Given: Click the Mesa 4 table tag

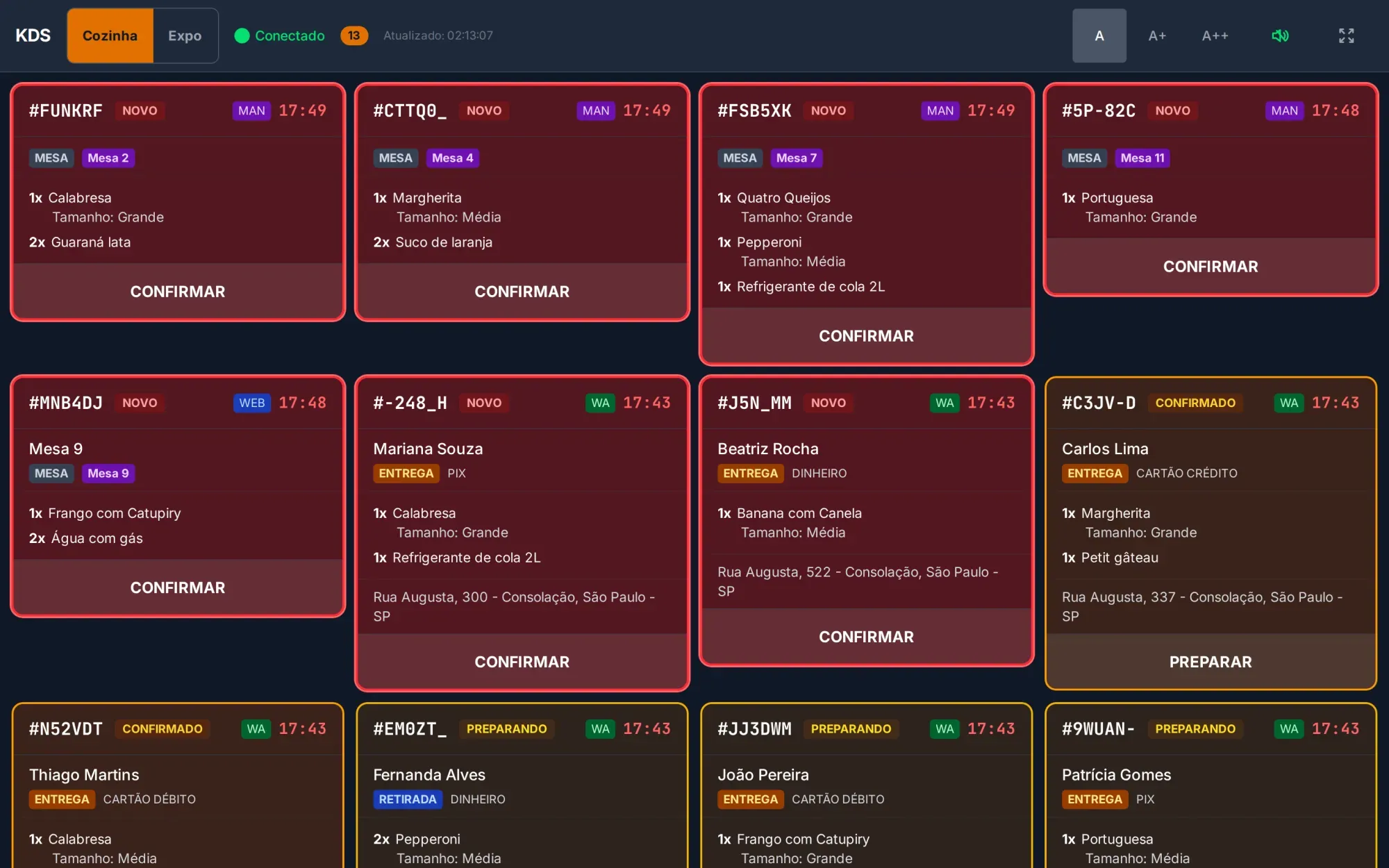Looking at the screenshot, I should coord(453,158).
